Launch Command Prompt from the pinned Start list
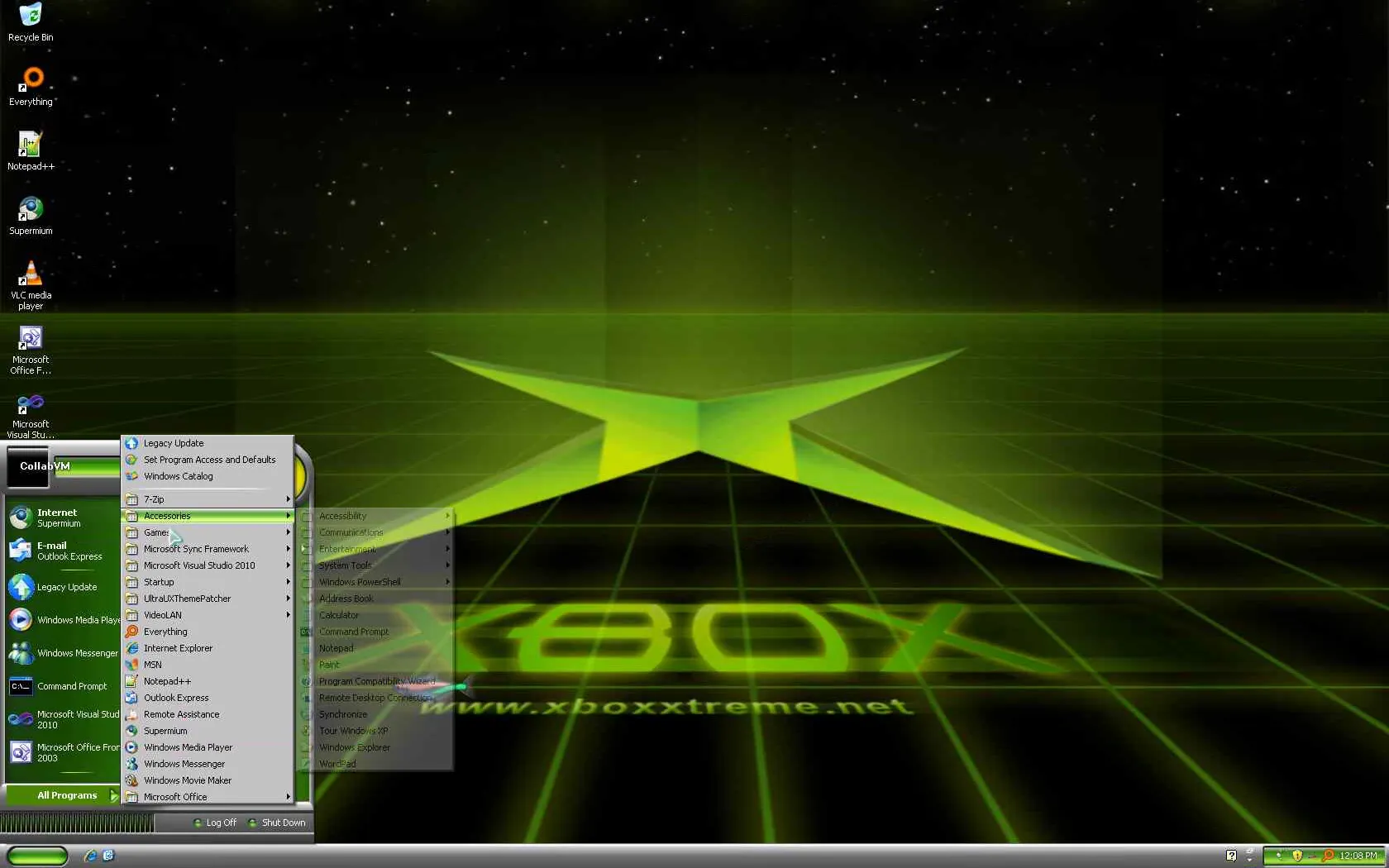1389x868 pixels. [x=63, y=686]
